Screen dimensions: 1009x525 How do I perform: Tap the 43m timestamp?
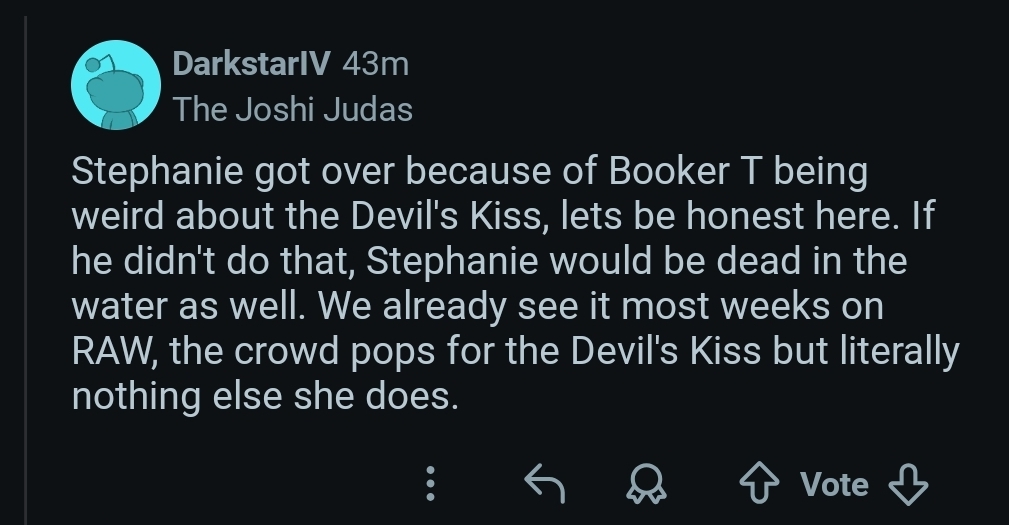pyautogui.click(x=376, y=64)
